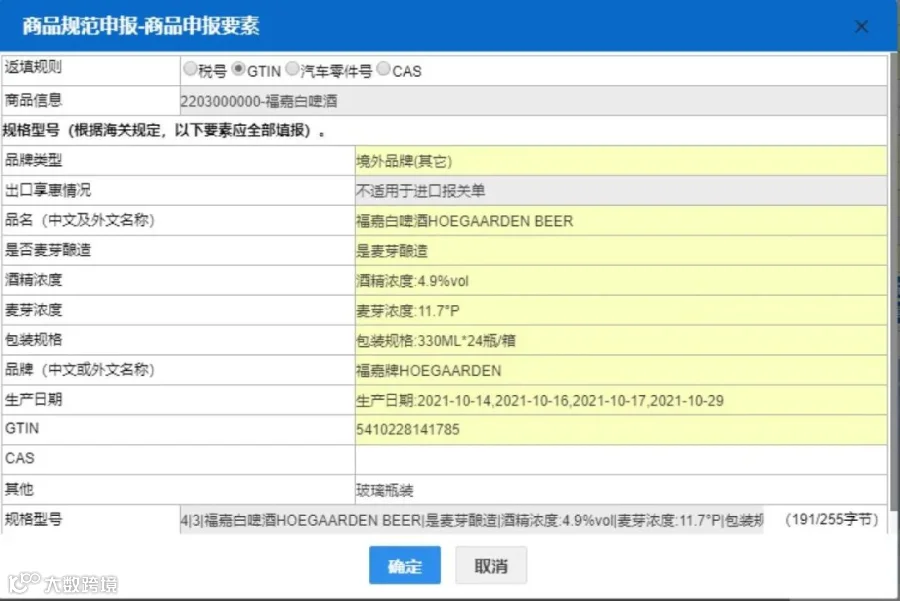Viewport: 900px width, 601px height.
Task: Click the 生产日期 row label
Action: coord(33,399)
